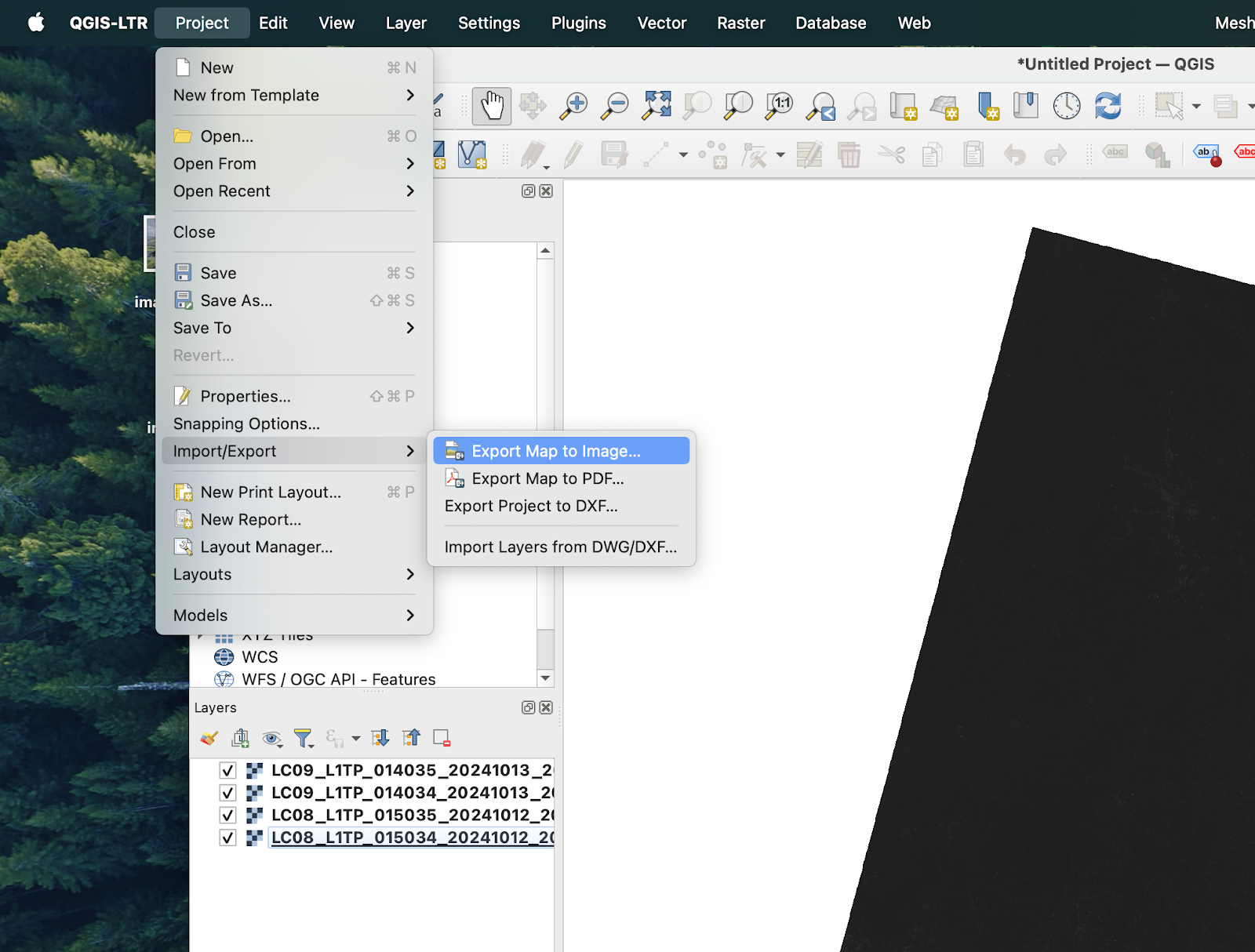Expand the Save To submenu
The width and height of the screenshot is (1255, 952).
[x=294, y=328]
